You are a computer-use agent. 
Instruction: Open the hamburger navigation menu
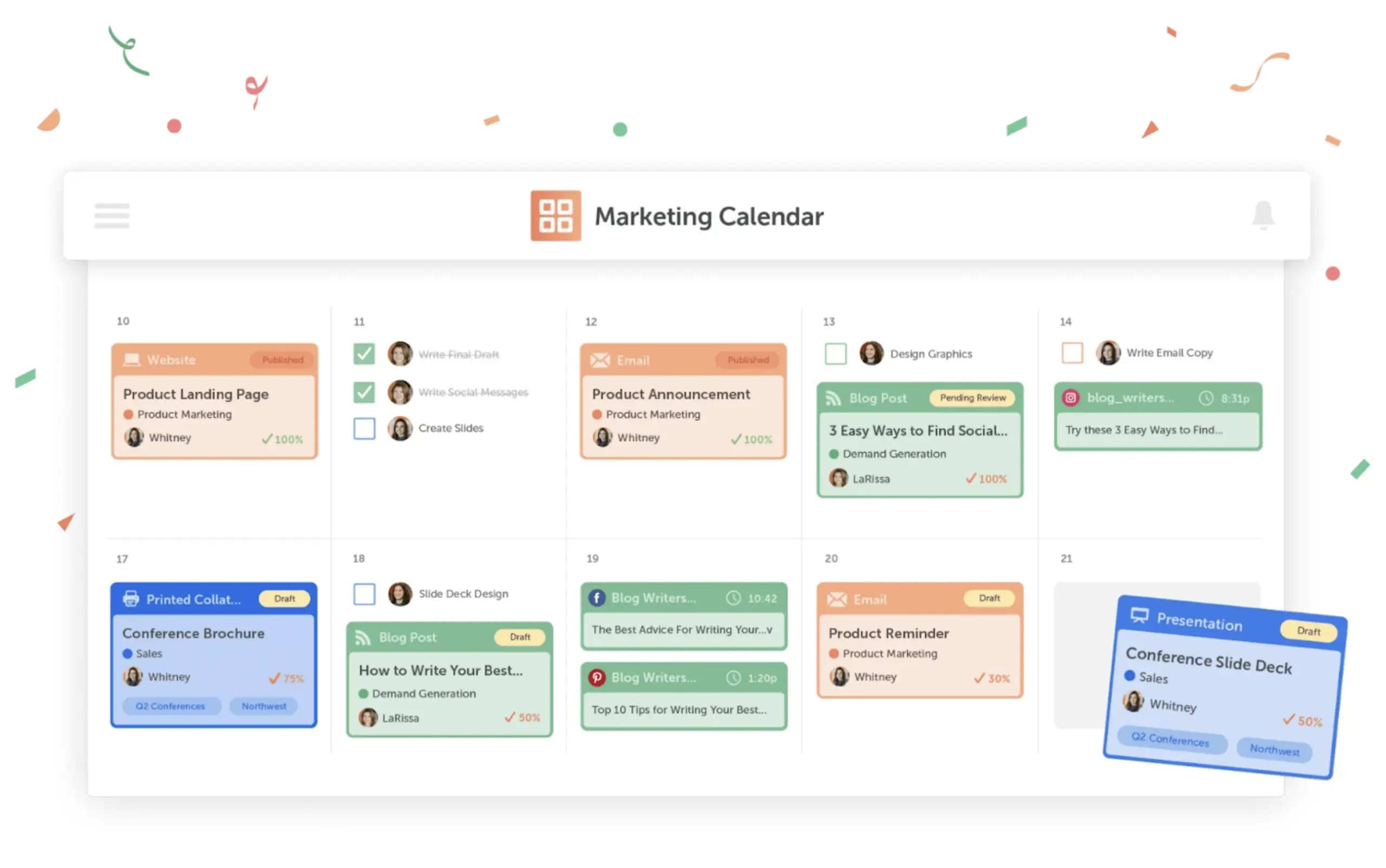(x=112, y=217)
